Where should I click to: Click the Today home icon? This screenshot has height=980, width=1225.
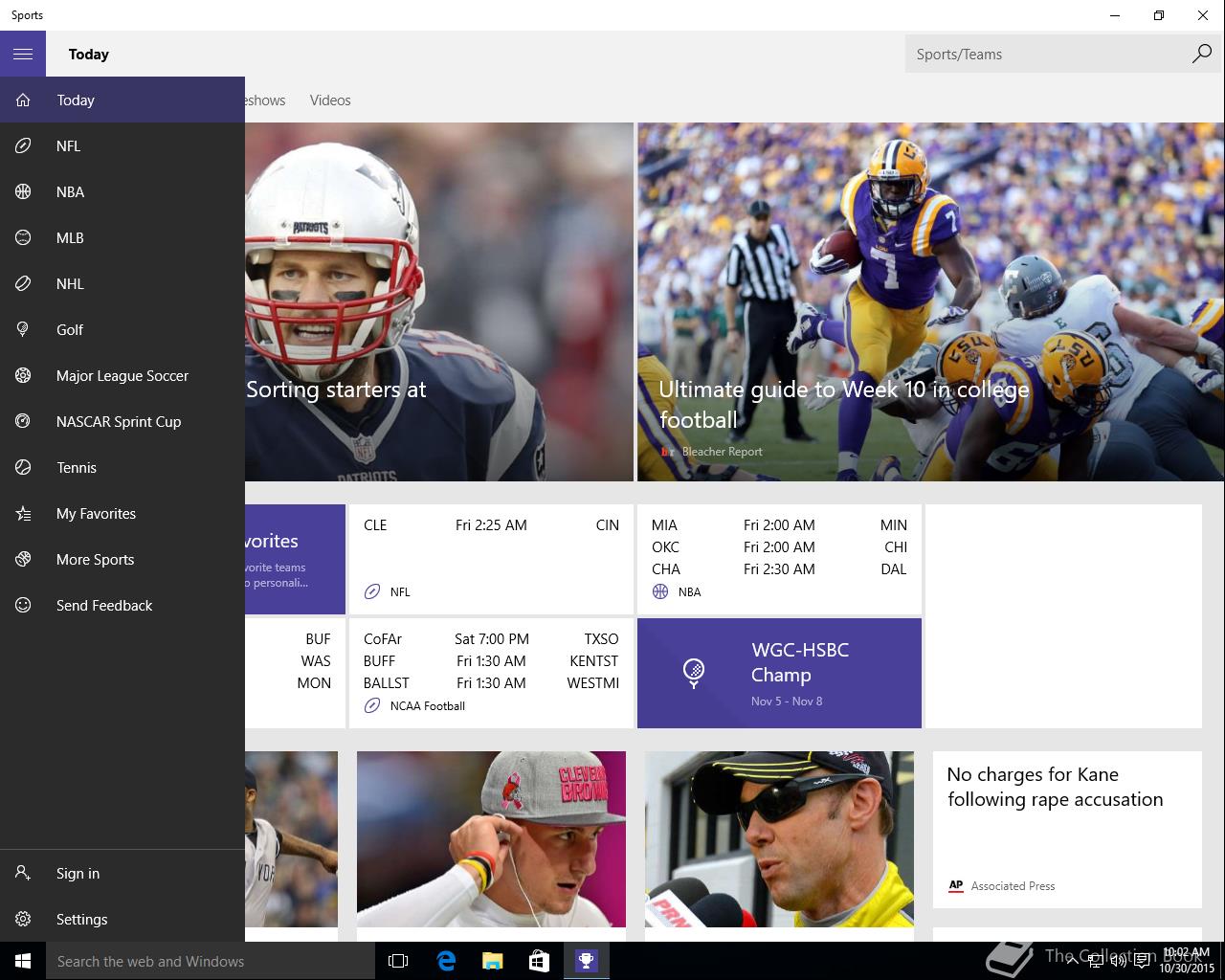[x=23, y=100]
